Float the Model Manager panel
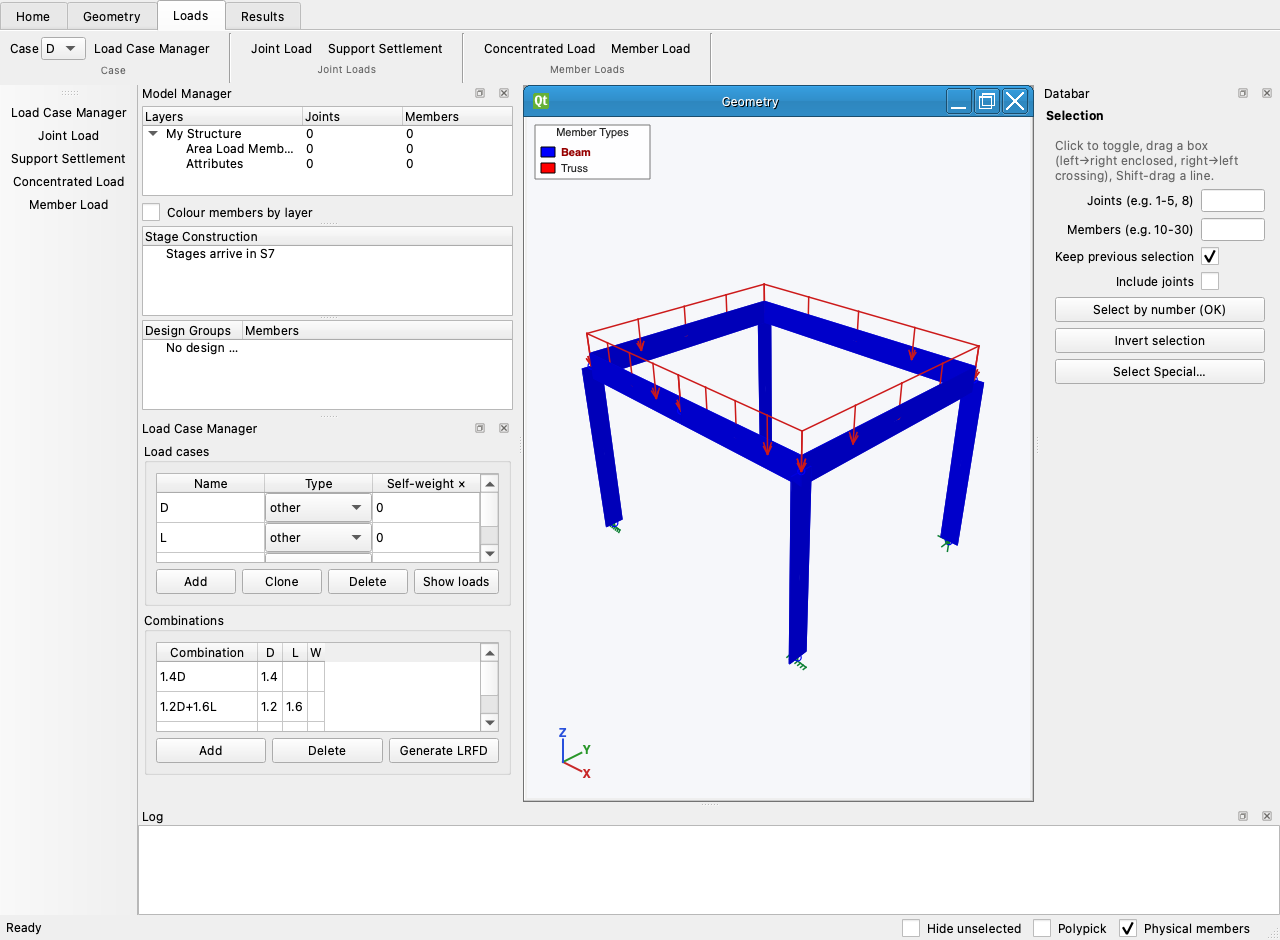The image size is (1280, 940). [x=480, y=93]
